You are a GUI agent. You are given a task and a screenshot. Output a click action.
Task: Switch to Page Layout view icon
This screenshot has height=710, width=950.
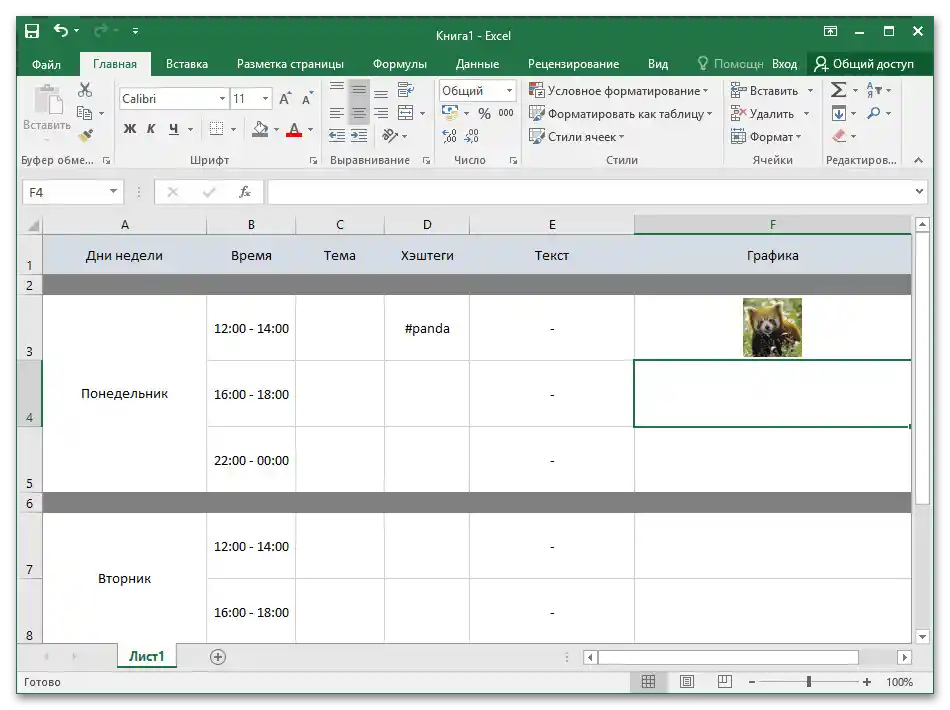pyautogui.click(x=686, y=682)
